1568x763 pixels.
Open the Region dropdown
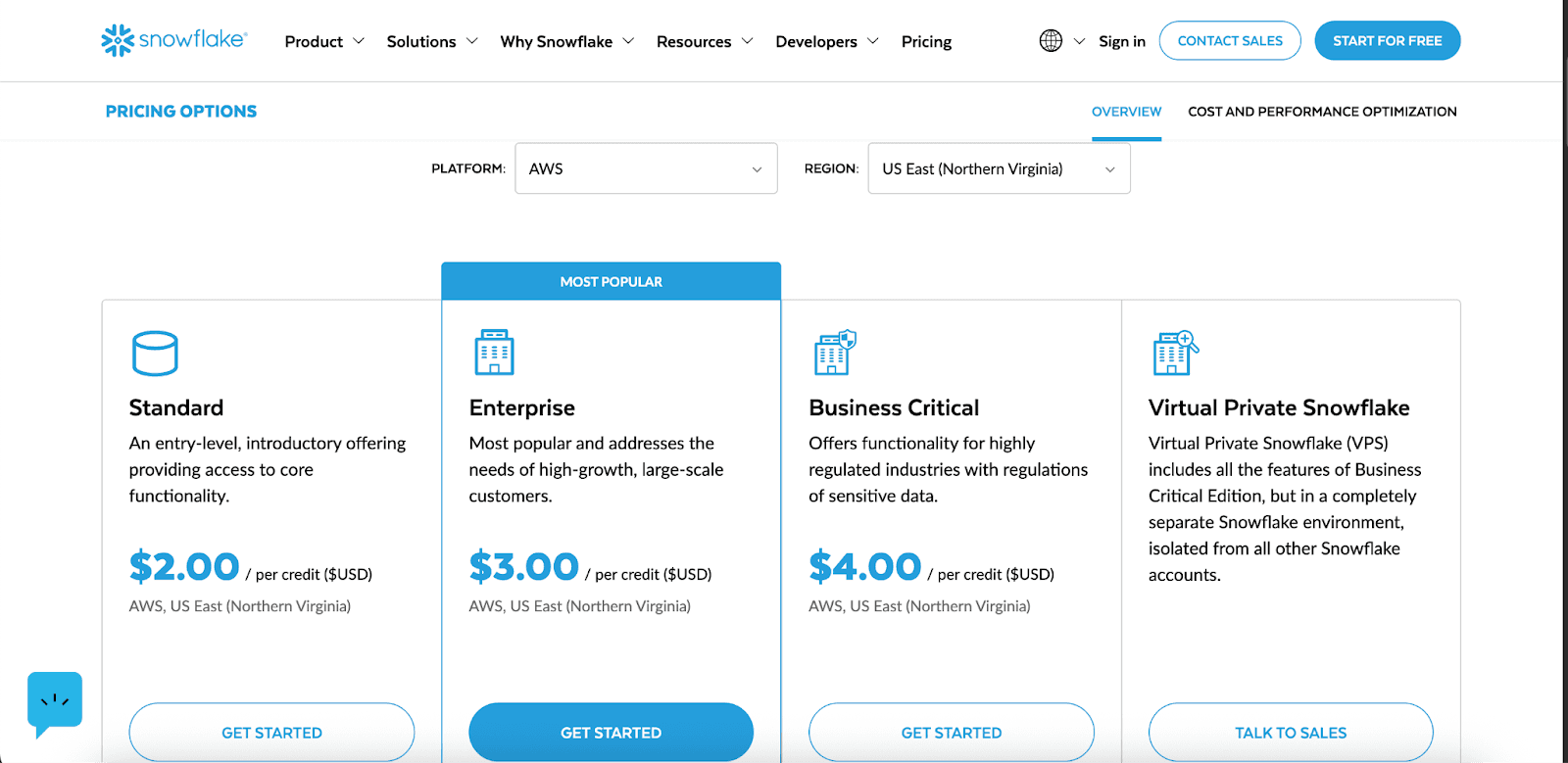[x=999, y=168]
